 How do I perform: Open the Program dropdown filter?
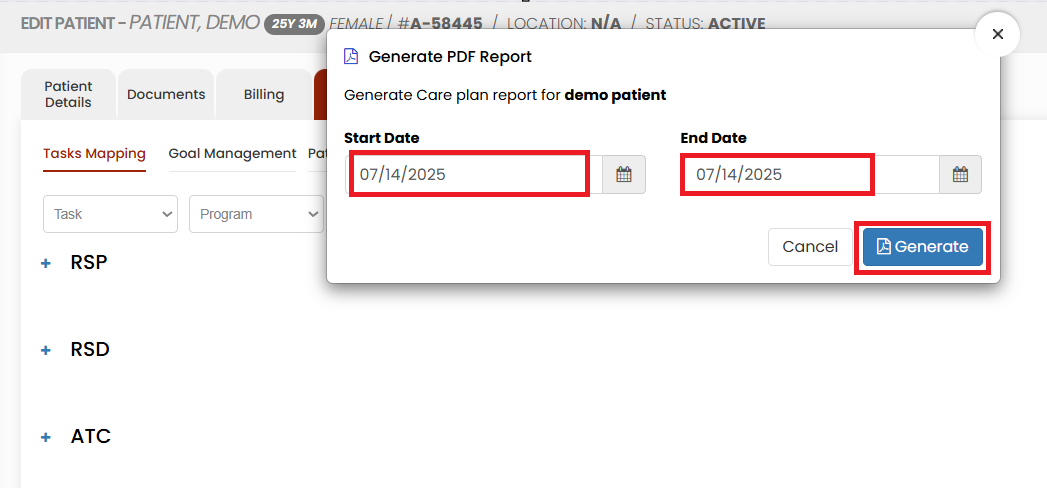256,214
